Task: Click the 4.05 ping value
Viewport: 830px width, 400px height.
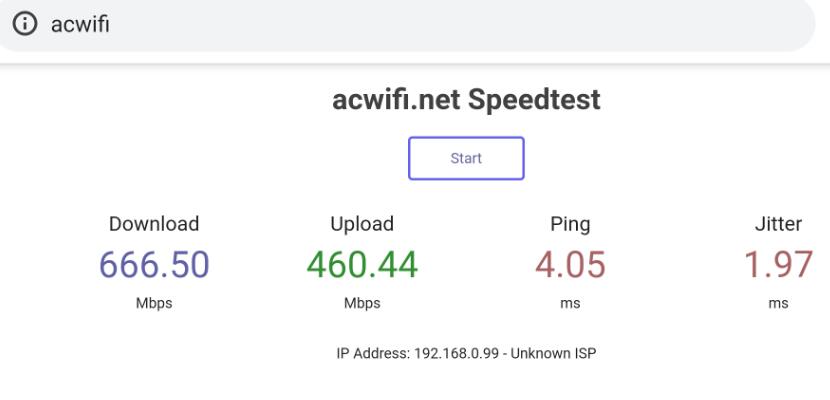Action: tap(570, 265)
